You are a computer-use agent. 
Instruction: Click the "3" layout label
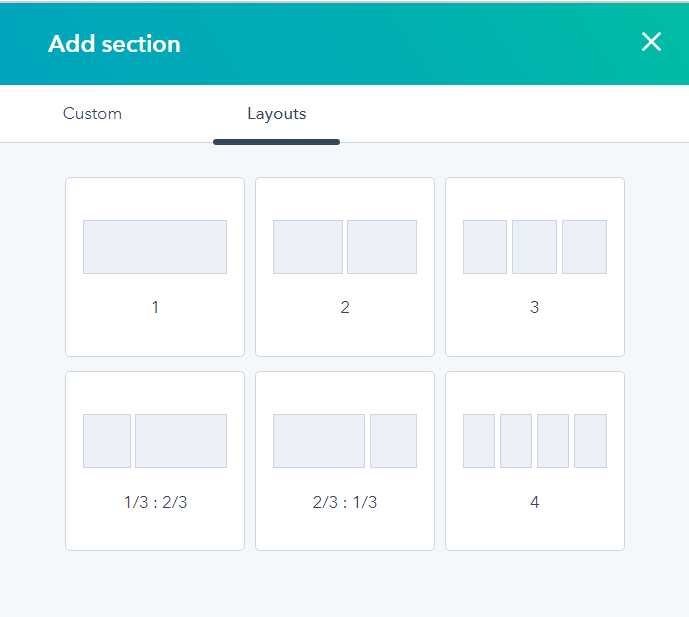pyautogui.click(x=535, y=307)
